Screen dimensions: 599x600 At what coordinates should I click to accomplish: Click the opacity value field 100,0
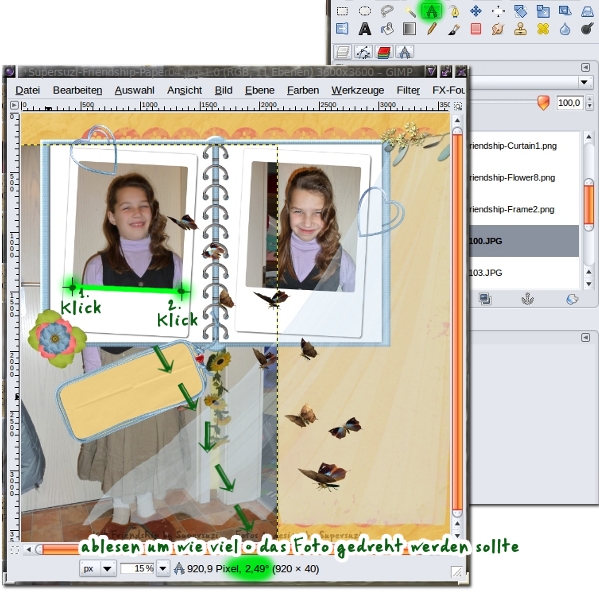pyautogui.click(x=569, y=103)
